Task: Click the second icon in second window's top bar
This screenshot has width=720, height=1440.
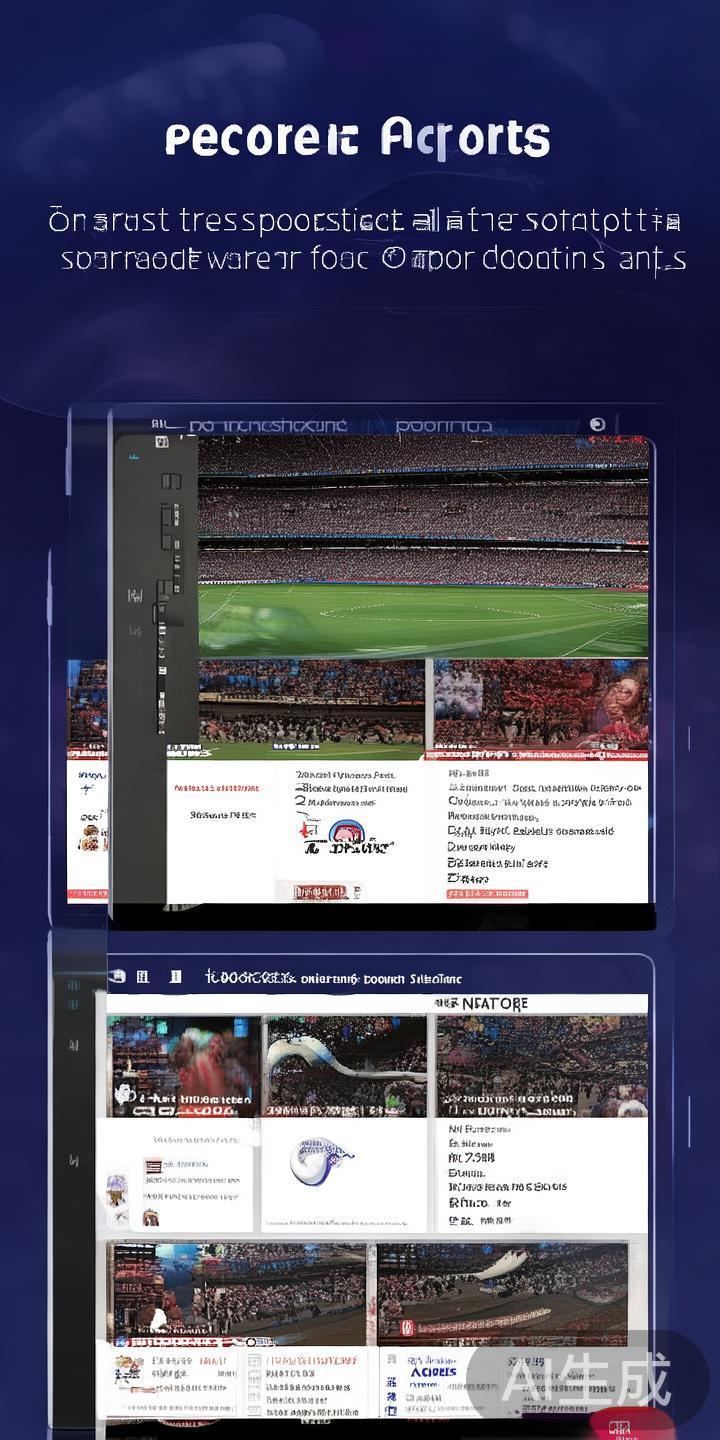Action: tap(143, 976)
